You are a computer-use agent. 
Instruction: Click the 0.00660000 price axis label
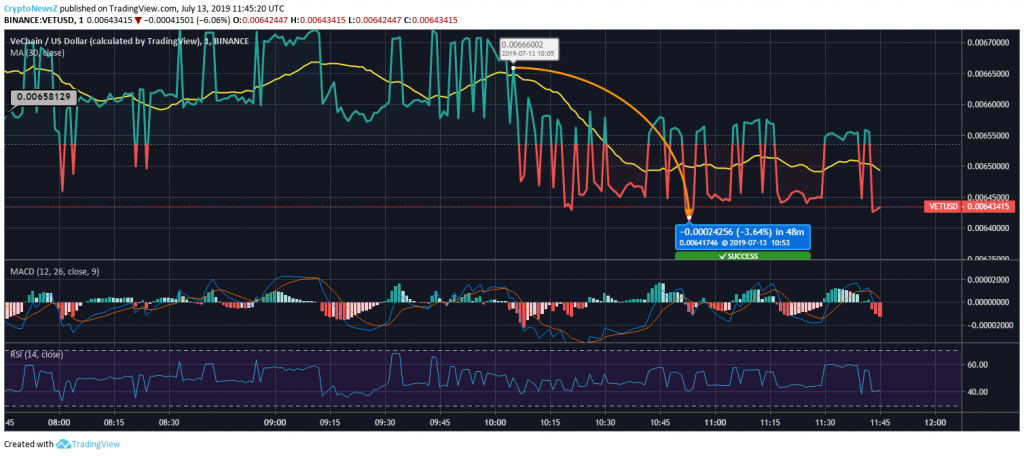(x=987, y=105)
